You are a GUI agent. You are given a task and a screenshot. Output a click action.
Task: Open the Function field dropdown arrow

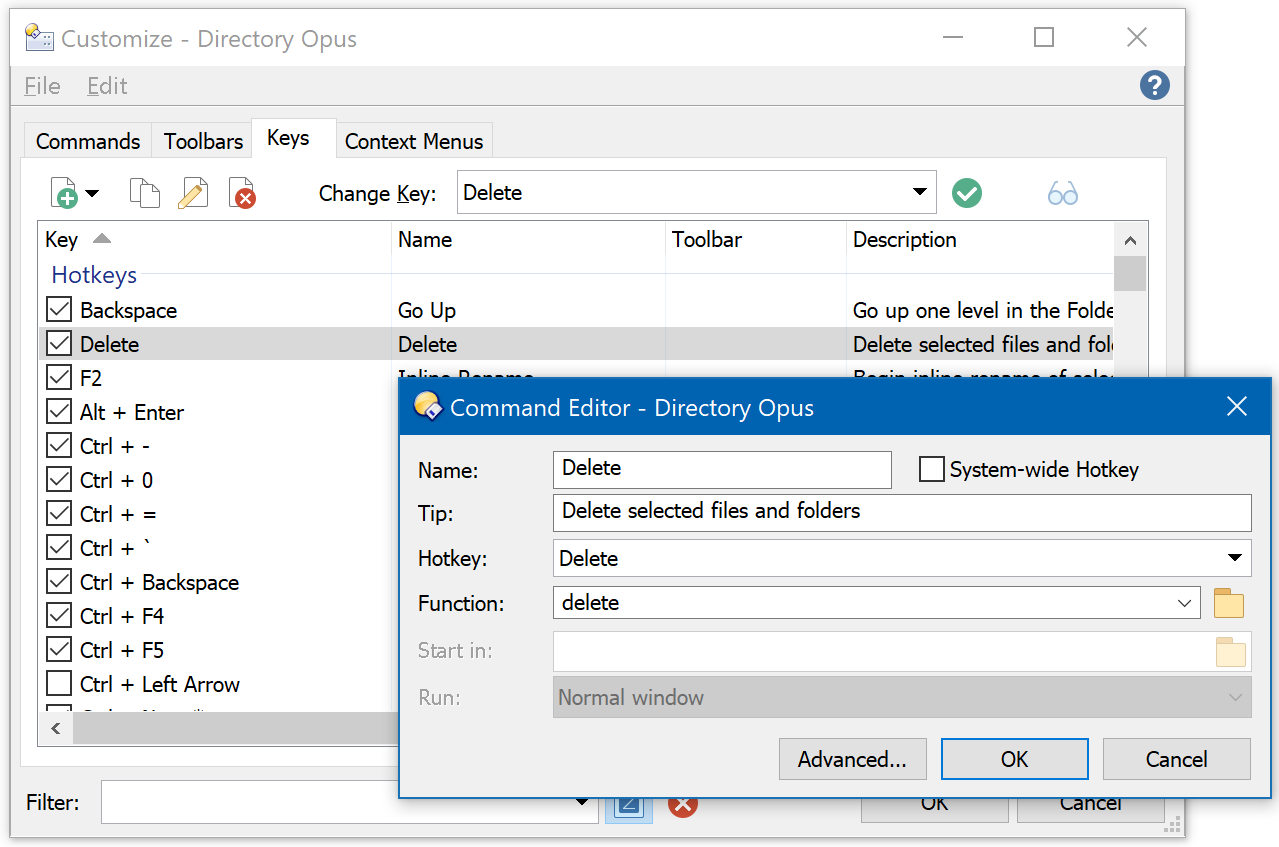click(1185, 603)
